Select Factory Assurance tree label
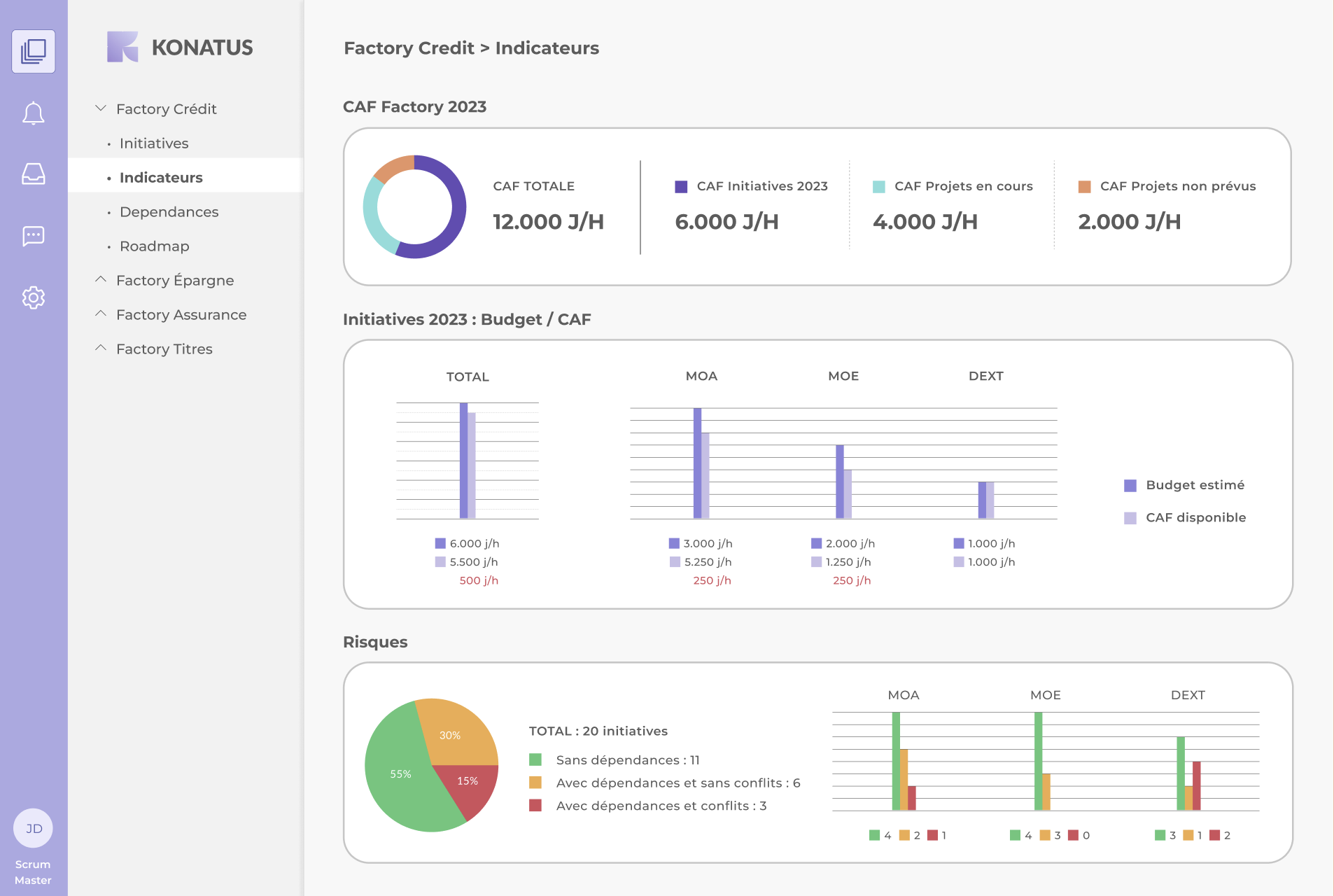 point(181,314)
